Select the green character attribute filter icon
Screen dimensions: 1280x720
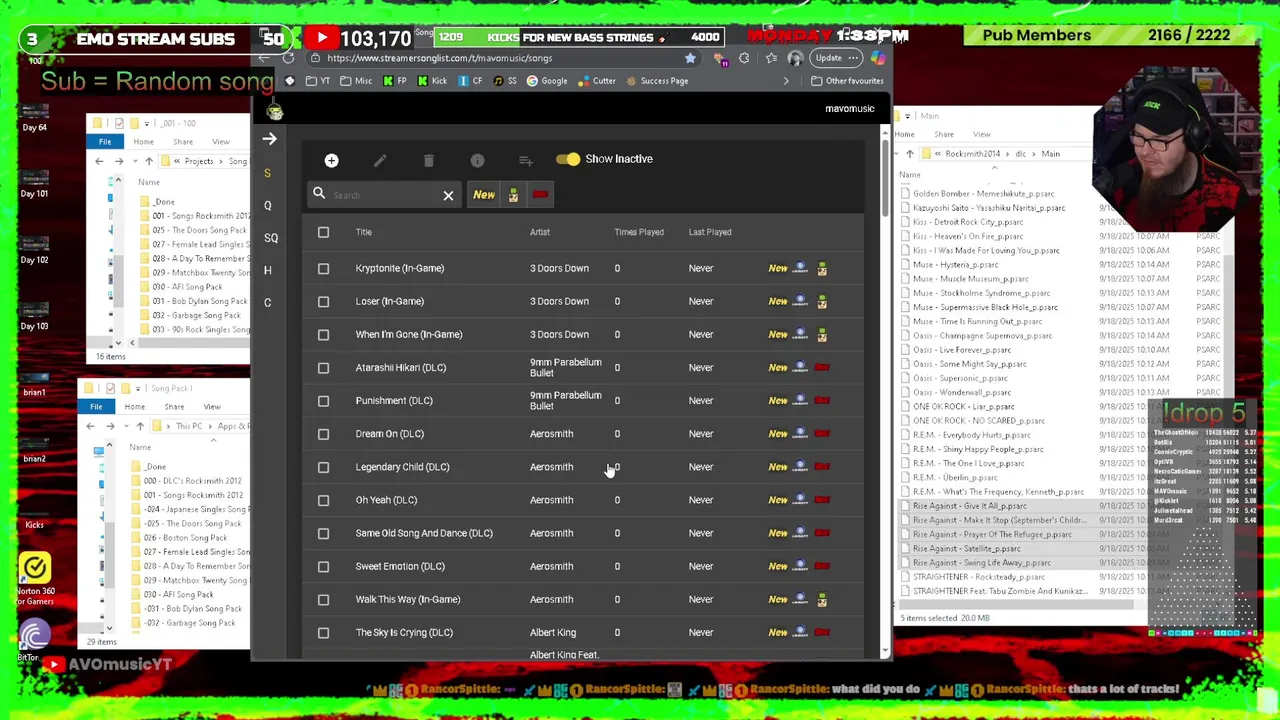[x=513, y=195]
